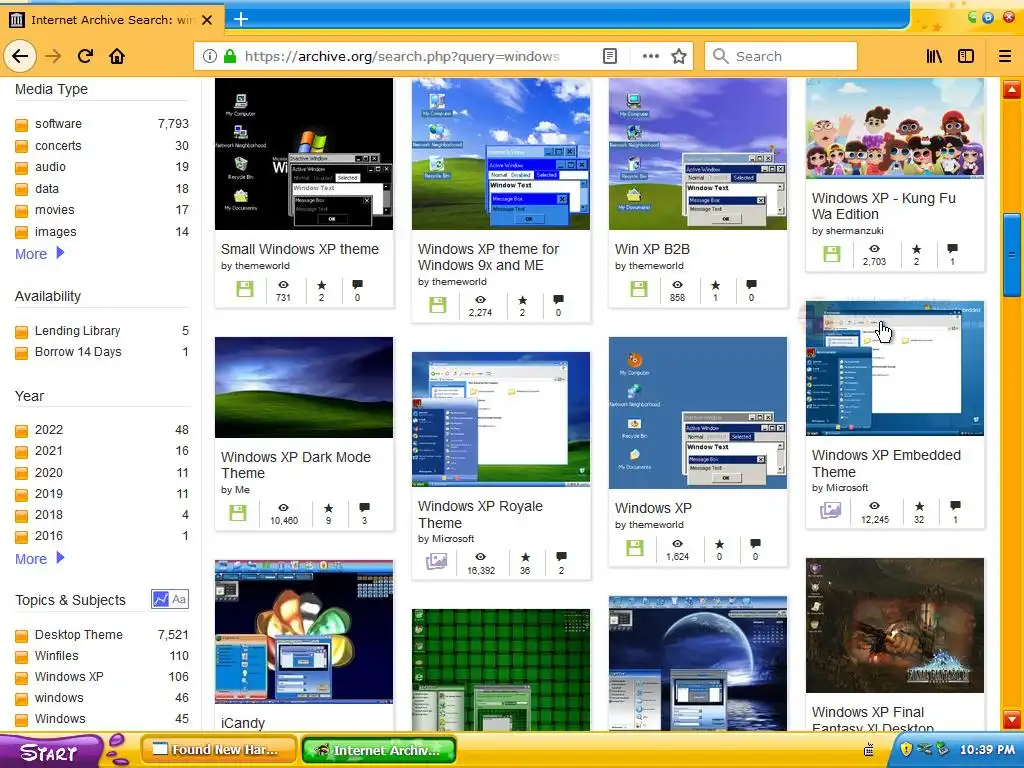This screenshot has width=1024, height=768.
Task: Expand More under Media Type
Action: (x=39, y=253)
